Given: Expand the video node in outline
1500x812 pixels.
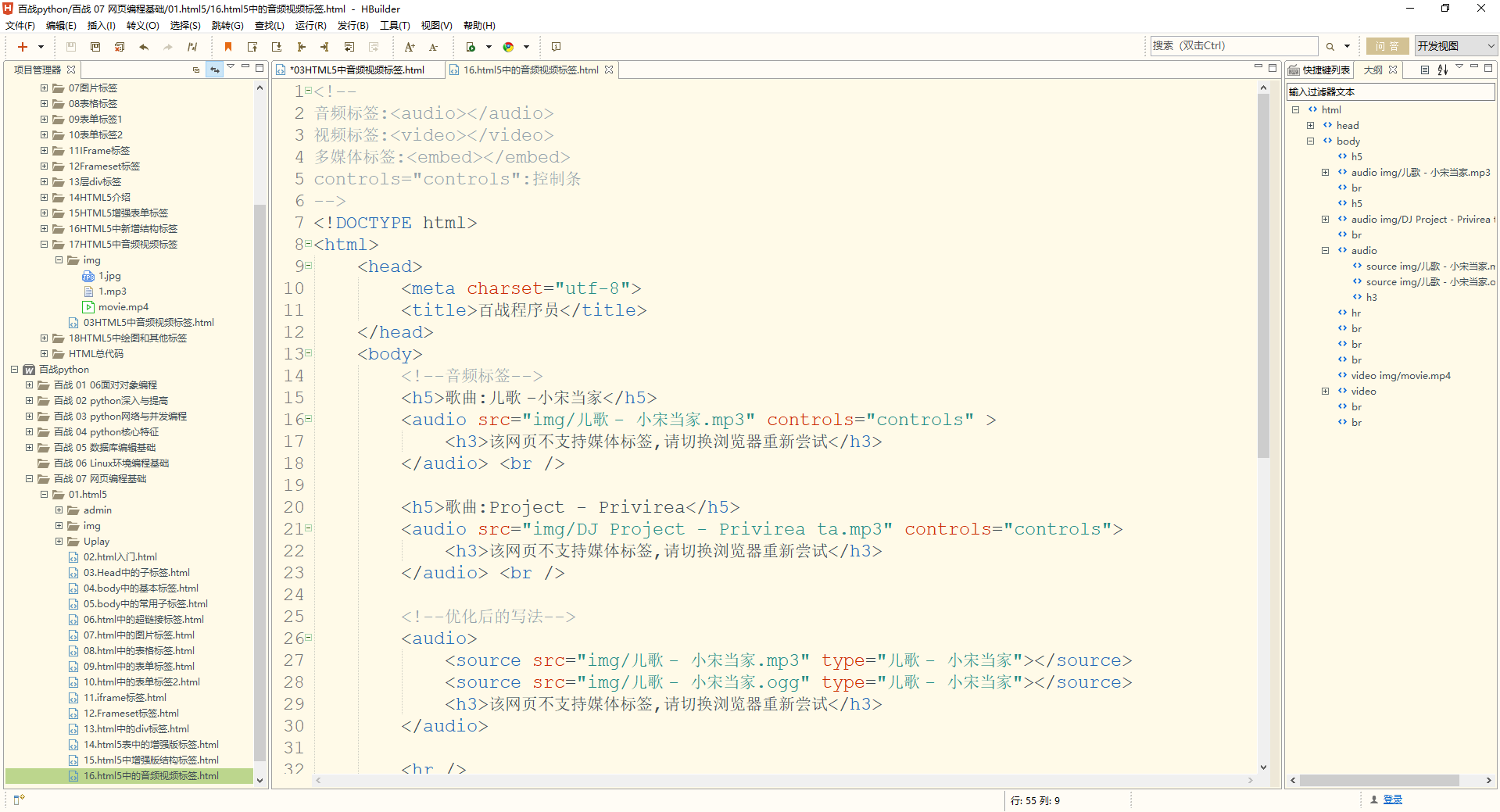Looking at the screenshot, I should point(1326,392).
